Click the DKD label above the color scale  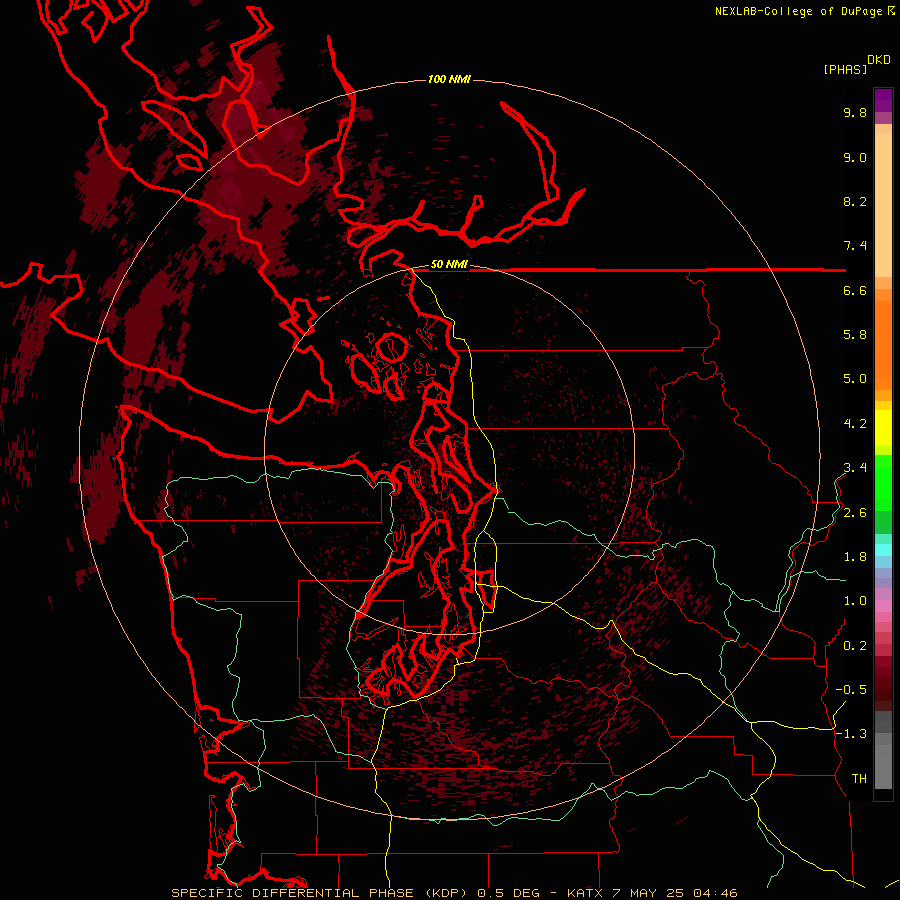(879, 60)
